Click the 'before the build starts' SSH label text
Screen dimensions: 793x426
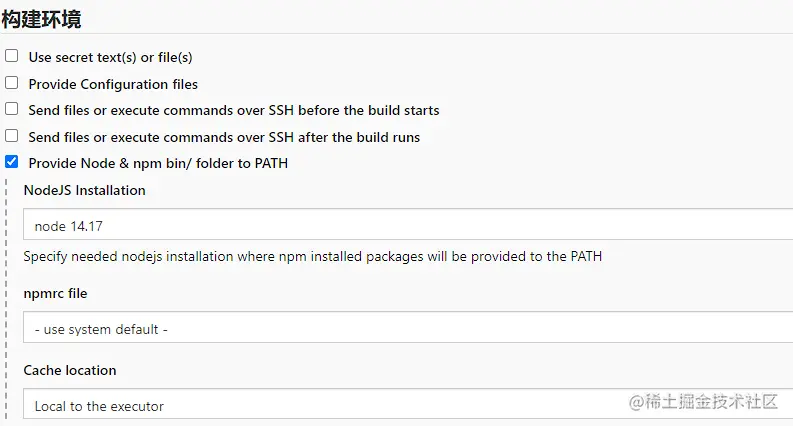point(234,110)
